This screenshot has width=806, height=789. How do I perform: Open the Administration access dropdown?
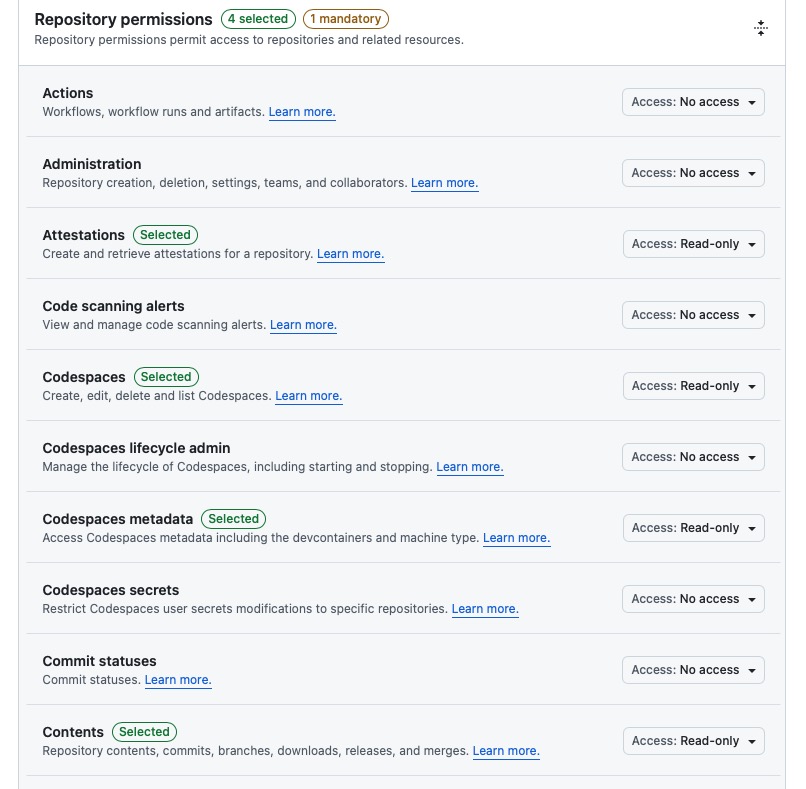(693, 173)
